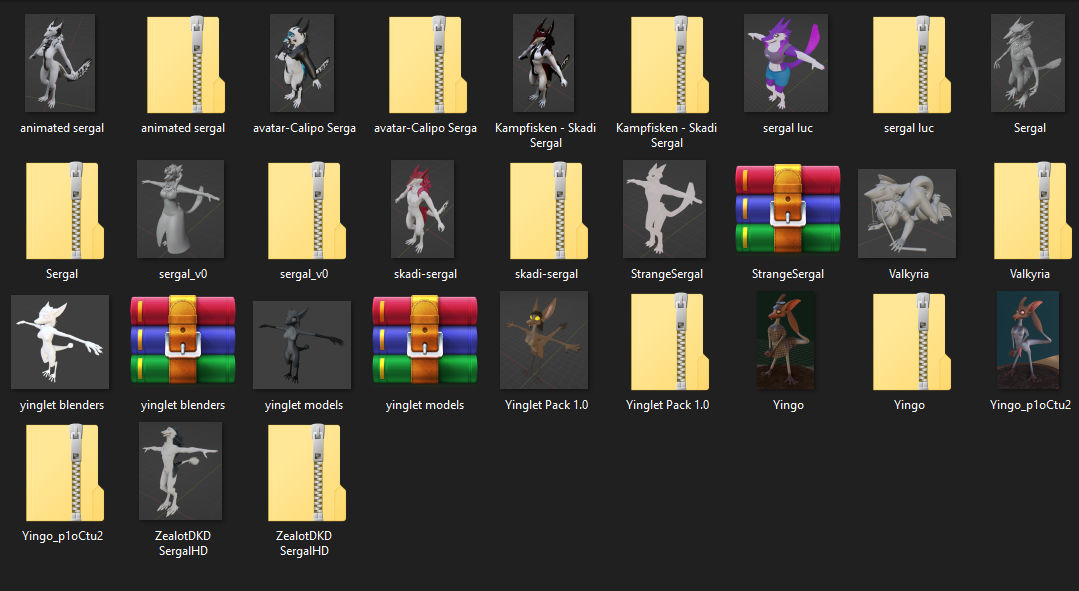Screen dimensions: 1079x591
Task: Click 'Kampfisken - Skadi Sergal' name under the preview image
Action: click(x=546, y=136)
